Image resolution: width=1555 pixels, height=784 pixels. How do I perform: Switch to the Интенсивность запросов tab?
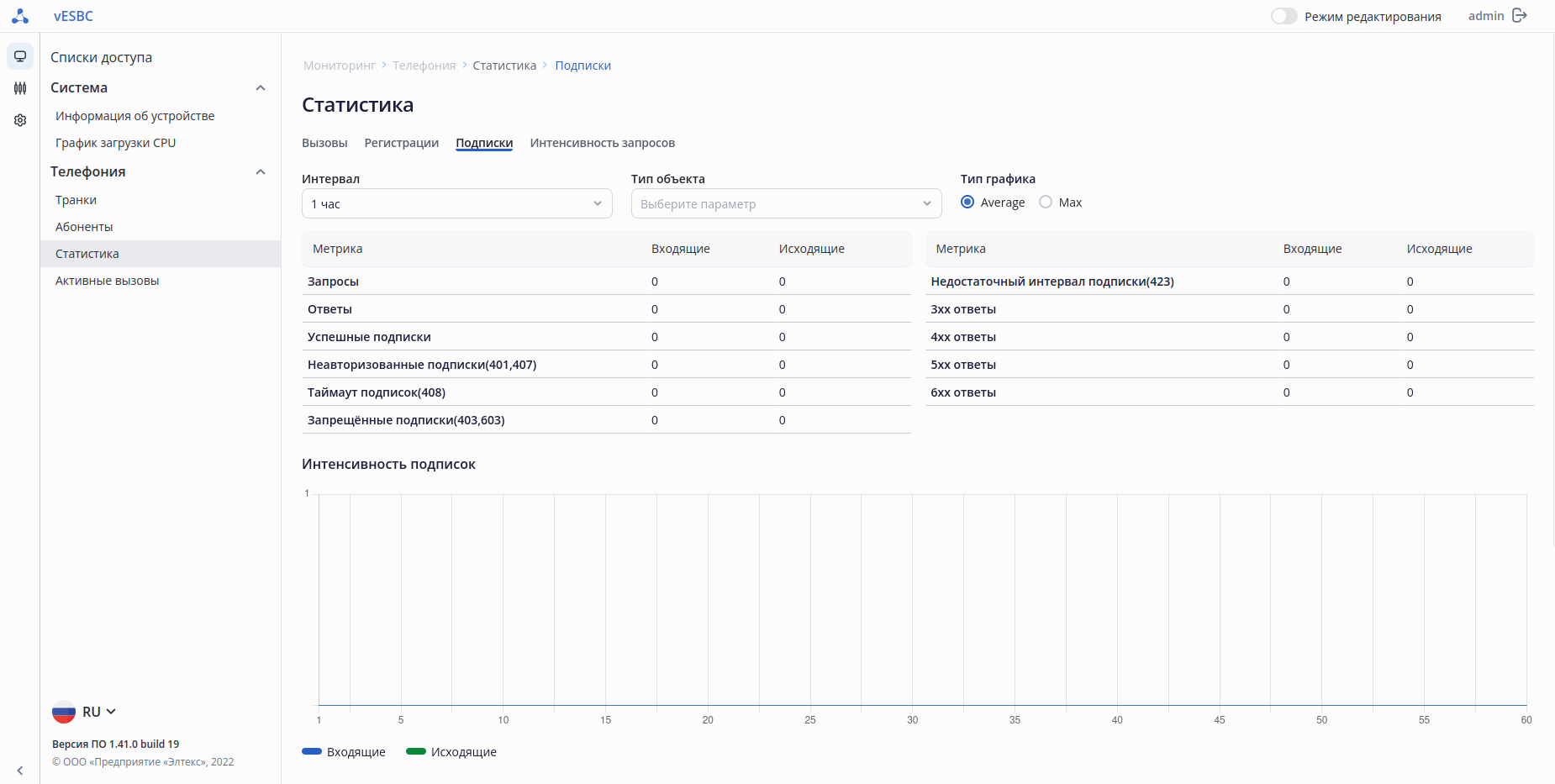[602, 143]
